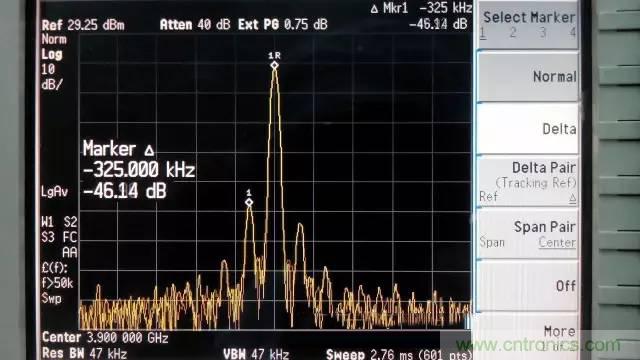Image resolution: width=640 pixels, height=360 pixels.
Task: Click the Center 3.900 000 GHz readout
Action: point(105,338)
